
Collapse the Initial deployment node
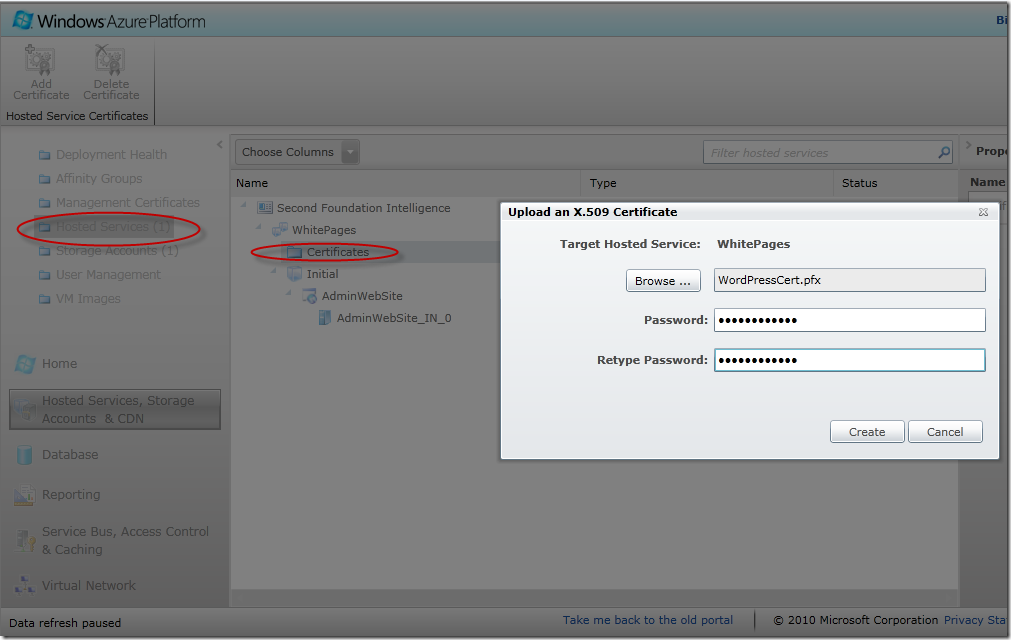tap(273, 271)
